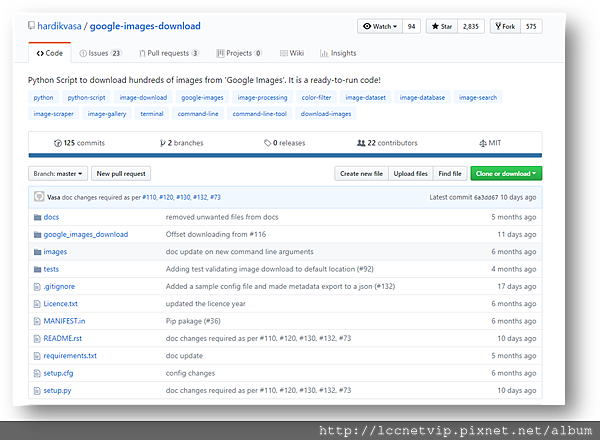The width and height of the screenshot is (600, 440).
Task: Fork the repository
Action: (505, 26)
